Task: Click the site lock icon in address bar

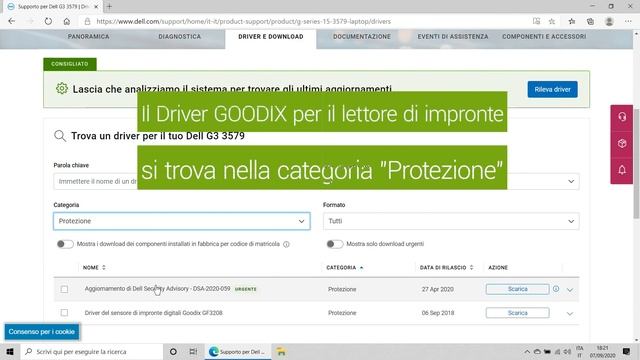Action: click(87, 21)
